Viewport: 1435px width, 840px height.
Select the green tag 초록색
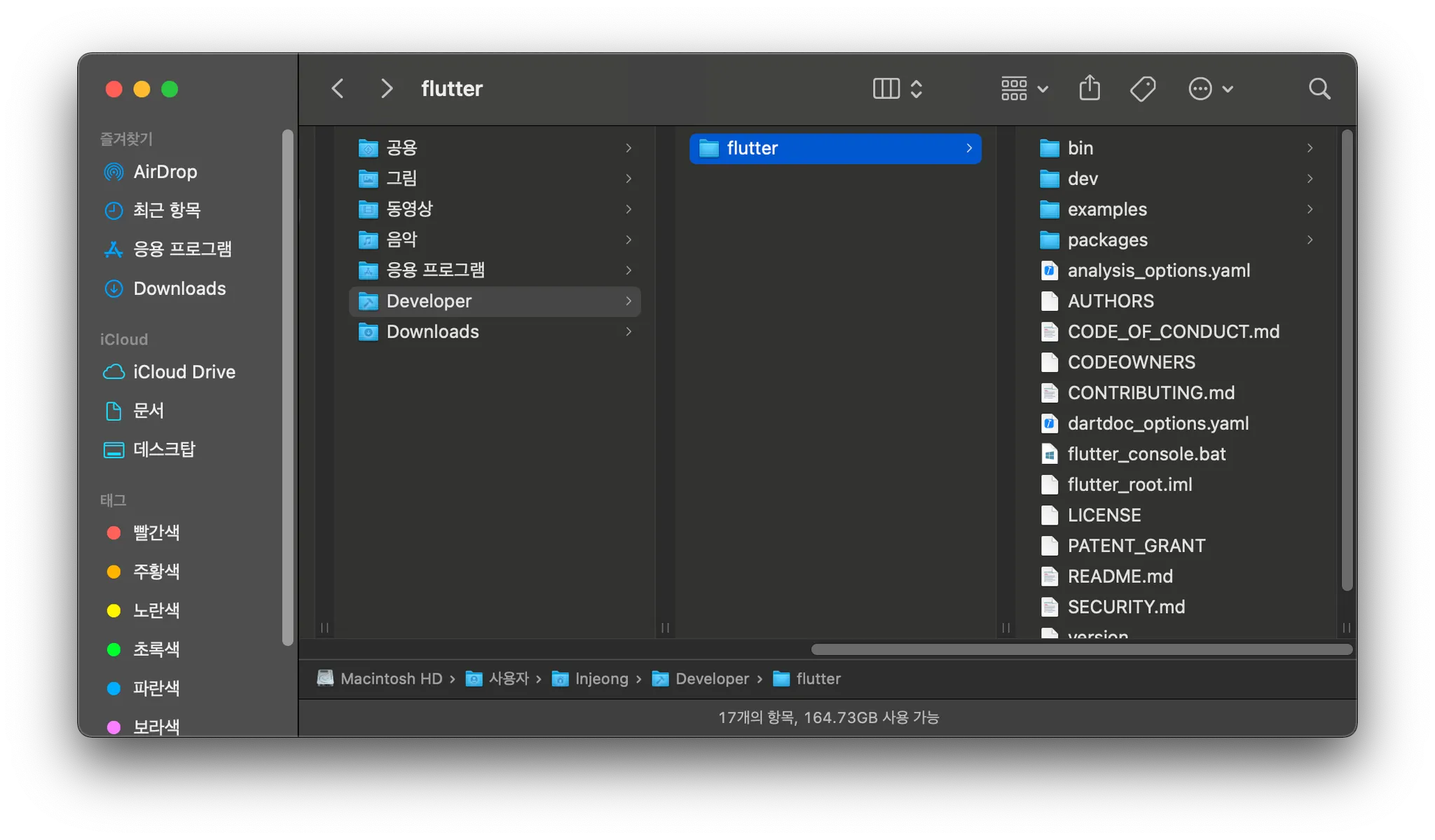click(x=156, y=649)
